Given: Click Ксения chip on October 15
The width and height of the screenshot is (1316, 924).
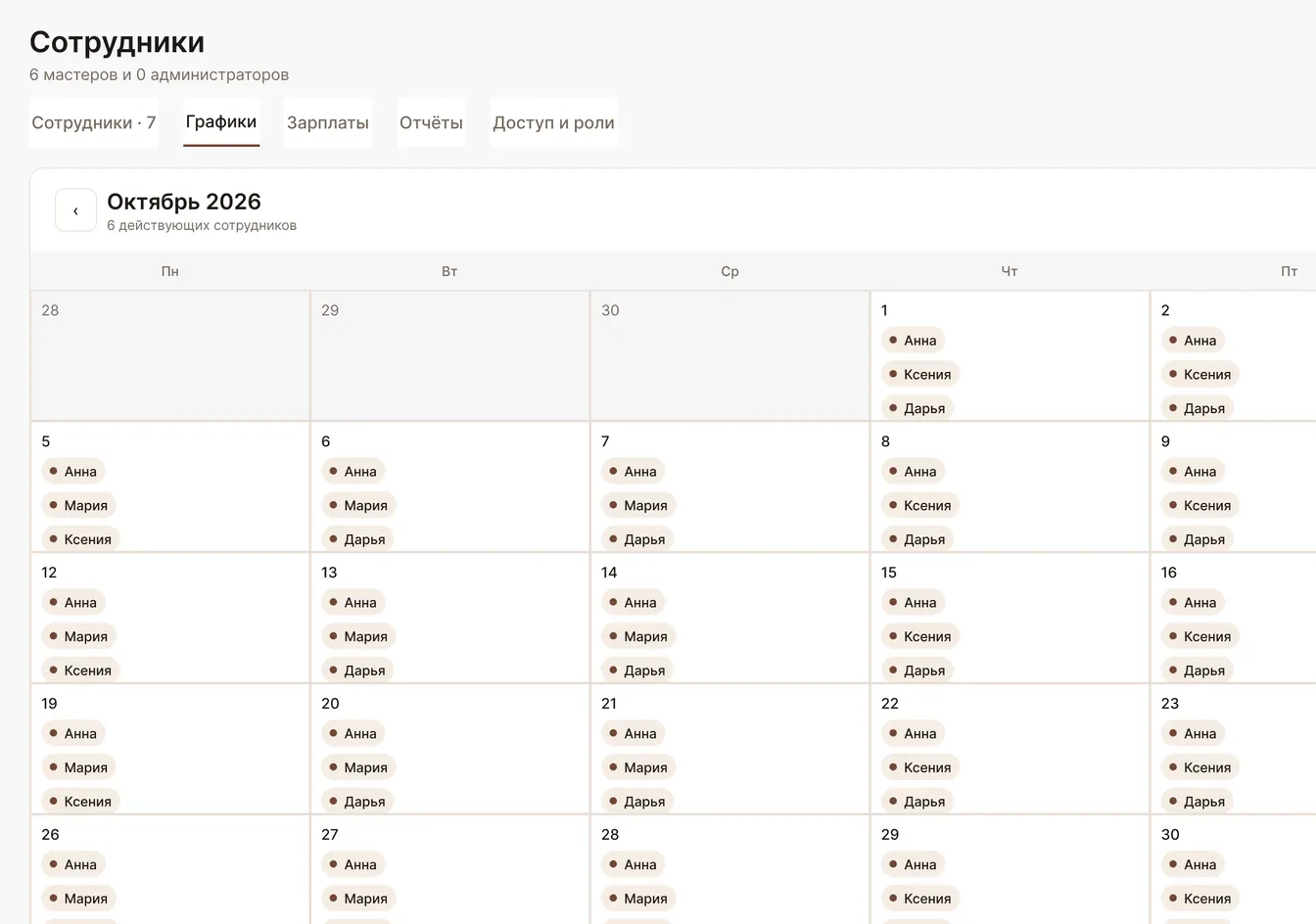Looking at the screenshot, I should 920,636.
